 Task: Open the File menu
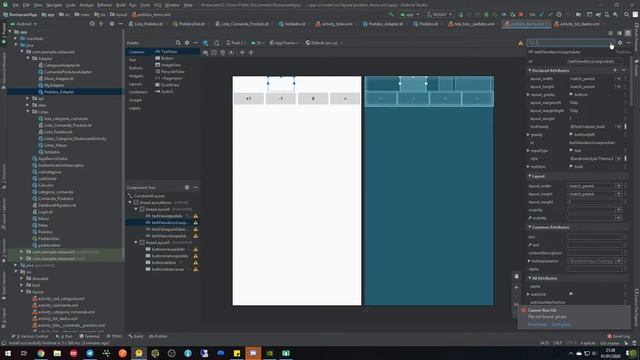(x=15, y=5)
